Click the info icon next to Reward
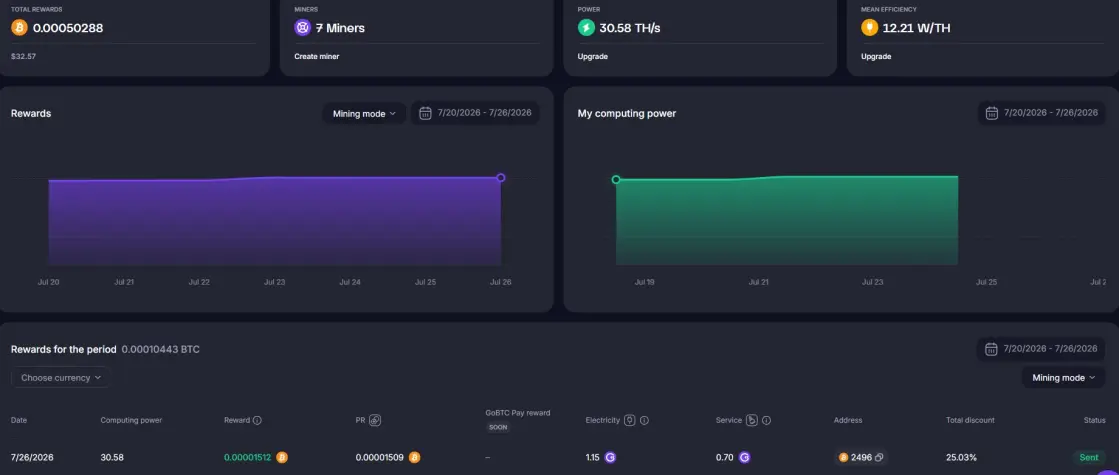1119x475 pixels. click(x=258, y=420)
